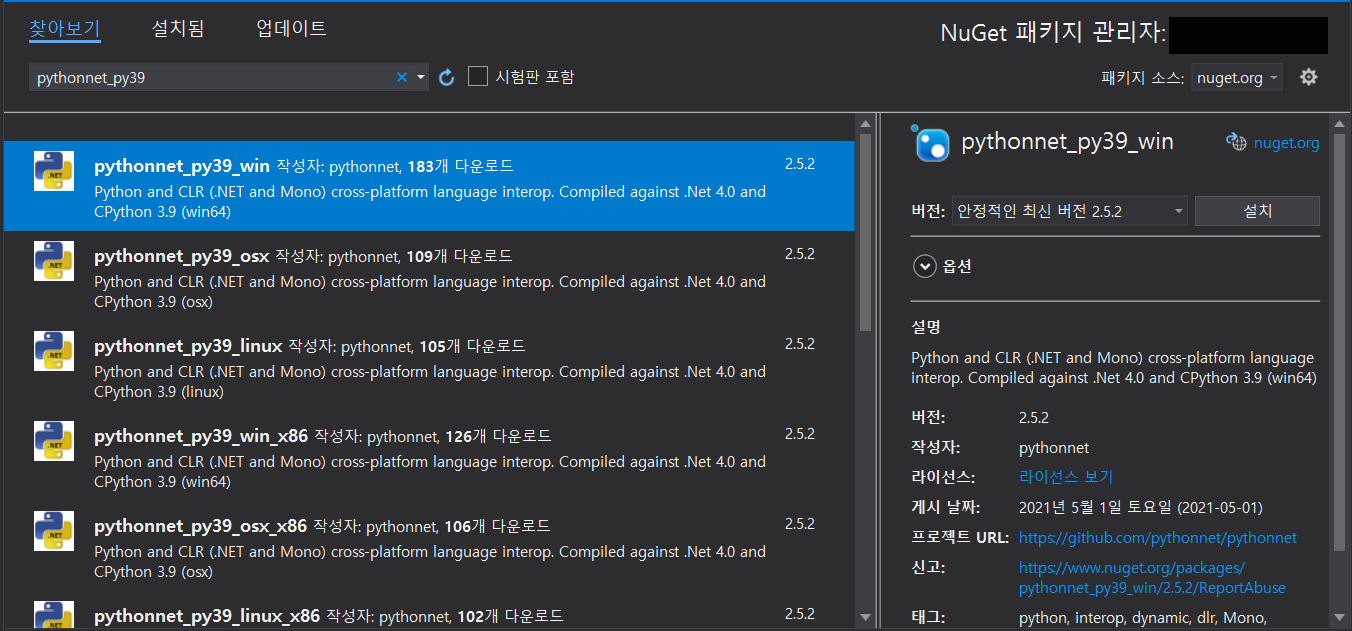This screenshot has width=1352, height=631.
Task: Switch to the 업데이트 updates tab
Action: pyautogui.click(x=291, y=28)
